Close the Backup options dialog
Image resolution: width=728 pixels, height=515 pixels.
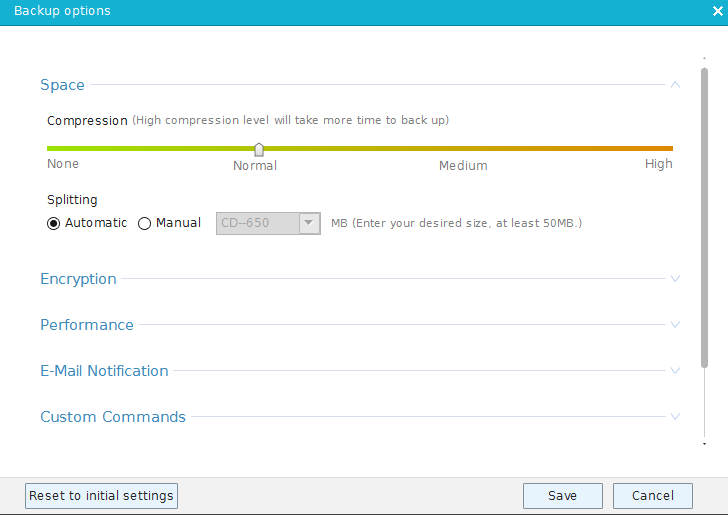718,11
